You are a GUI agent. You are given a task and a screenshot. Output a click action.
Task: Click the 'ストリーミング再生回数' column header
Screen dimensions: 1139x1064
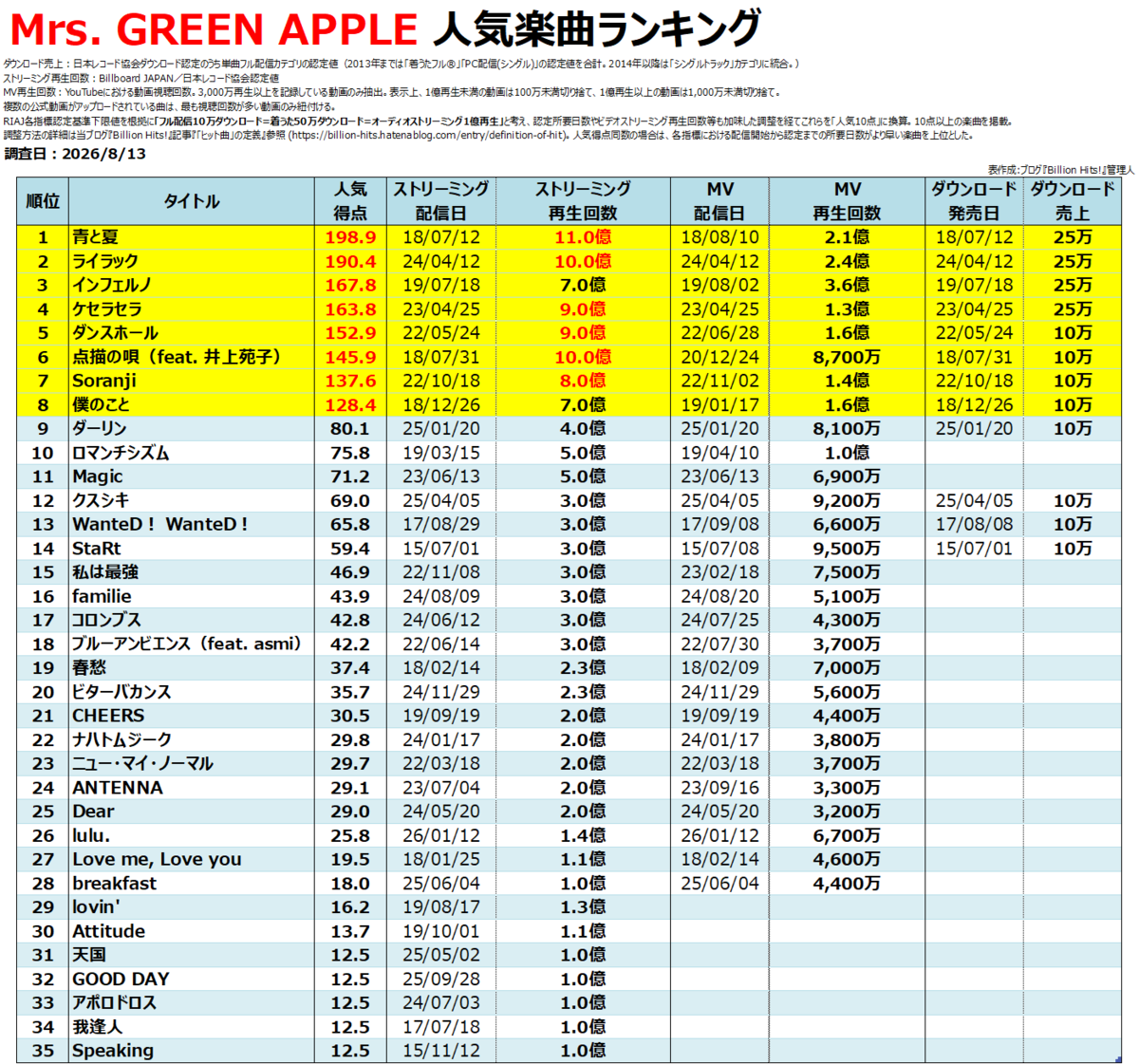pos(583,201)
